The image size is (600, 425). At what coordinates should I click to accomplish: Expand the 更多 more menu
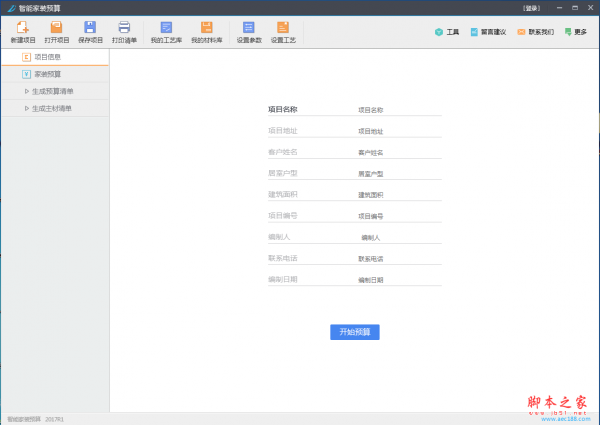[x=575, y=32]
